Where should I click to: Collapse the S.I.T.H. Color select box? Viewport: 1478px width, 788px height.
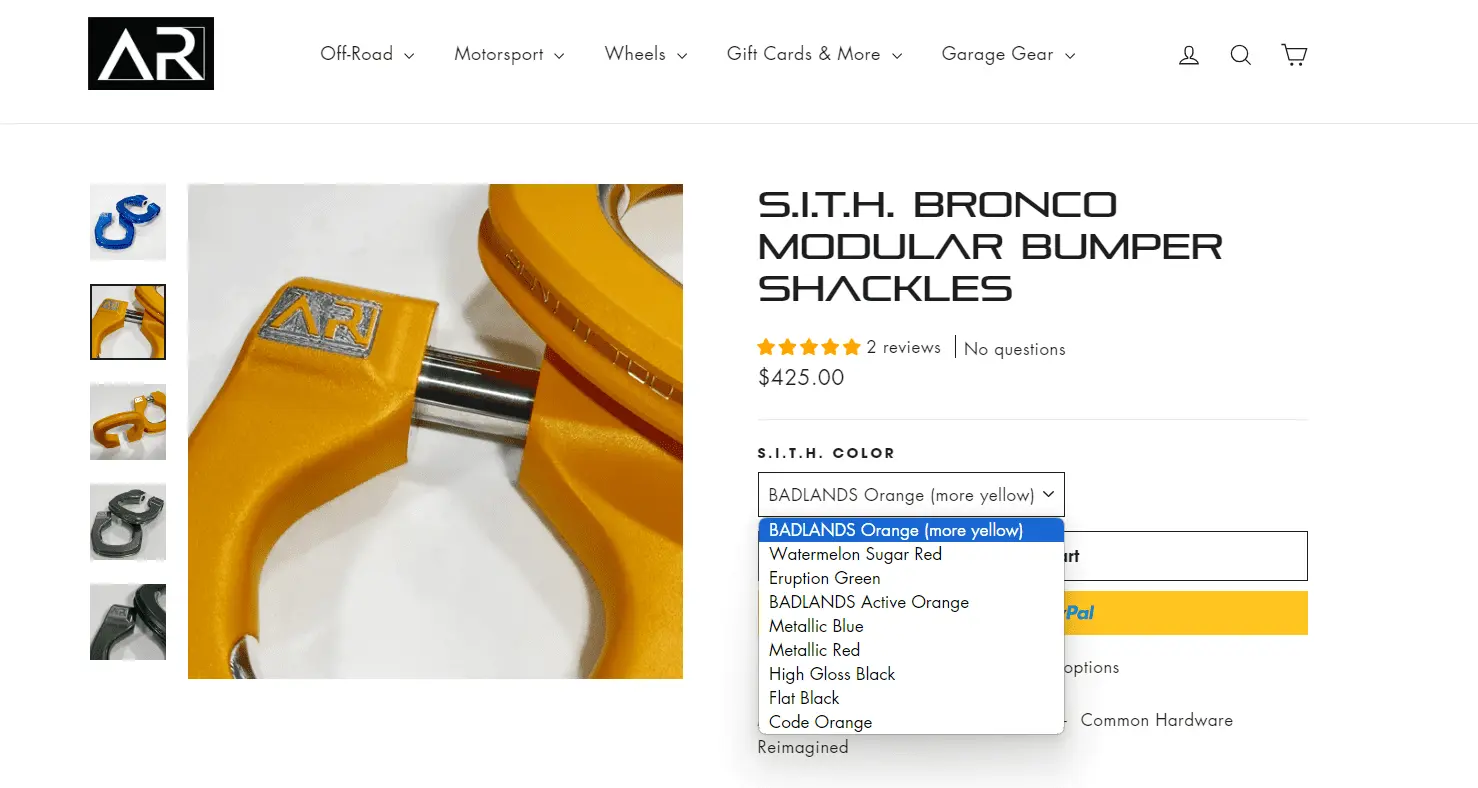tap(911, 495)
